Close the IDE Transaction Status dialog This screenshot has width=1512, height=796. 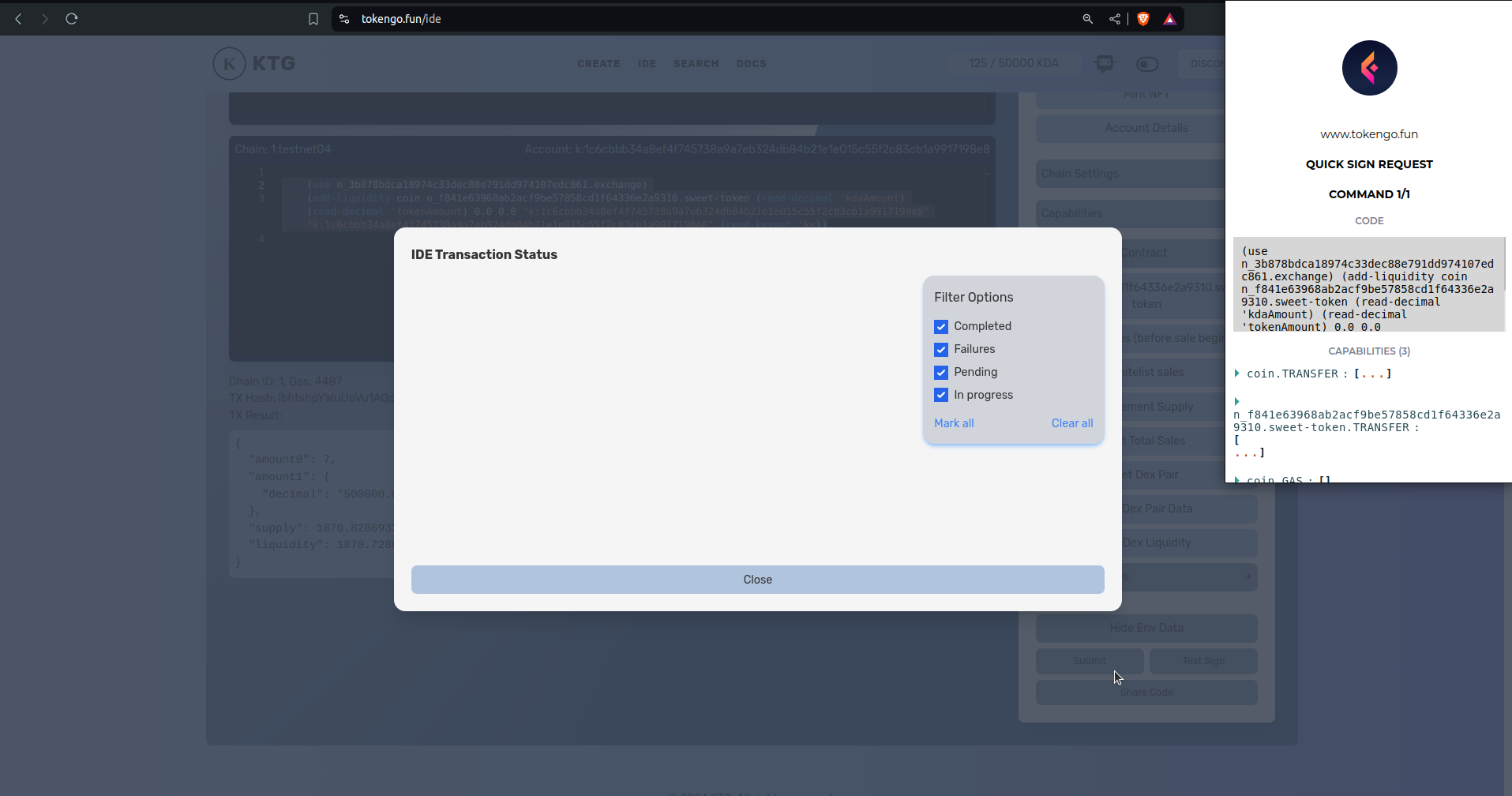pyautogui.click(x=757, y=580)
